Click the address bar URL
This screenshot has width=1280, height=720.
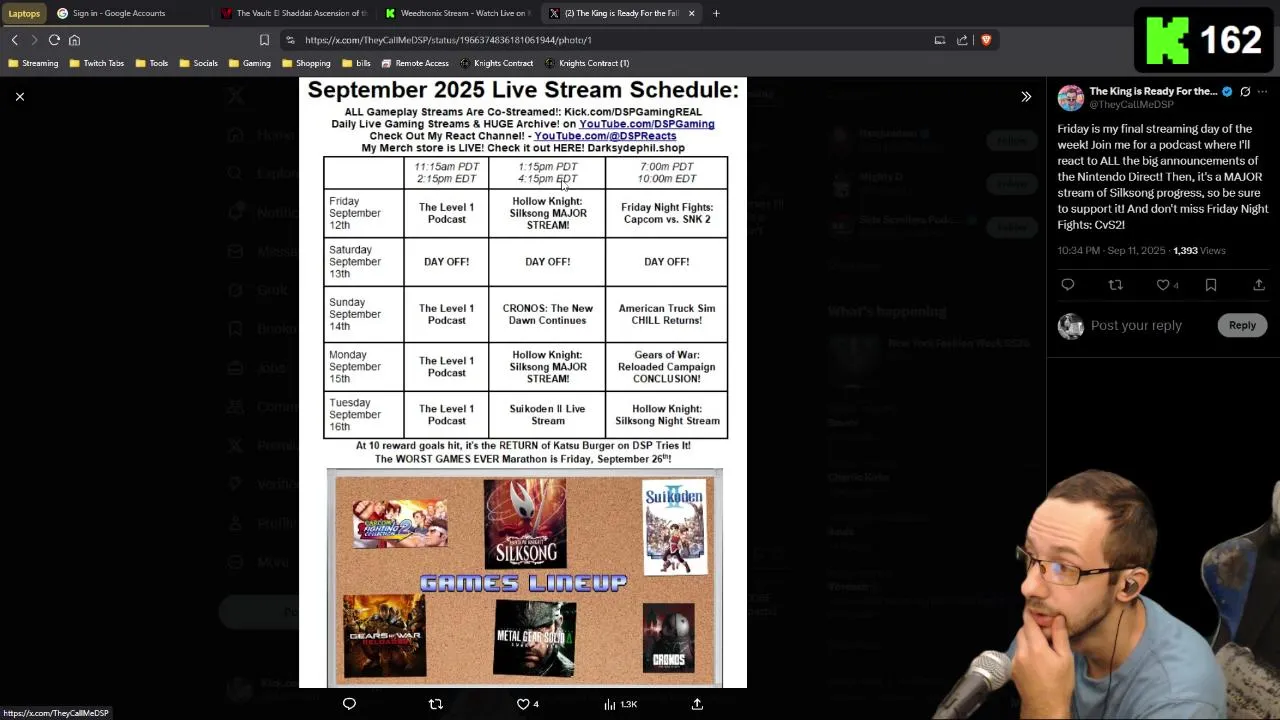tap(448, 40)
